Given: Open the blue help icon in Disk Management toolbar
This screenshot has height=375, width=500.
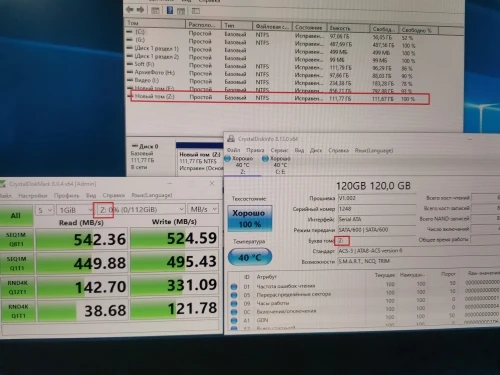Looking at the screenshot, I should [170, 10].
